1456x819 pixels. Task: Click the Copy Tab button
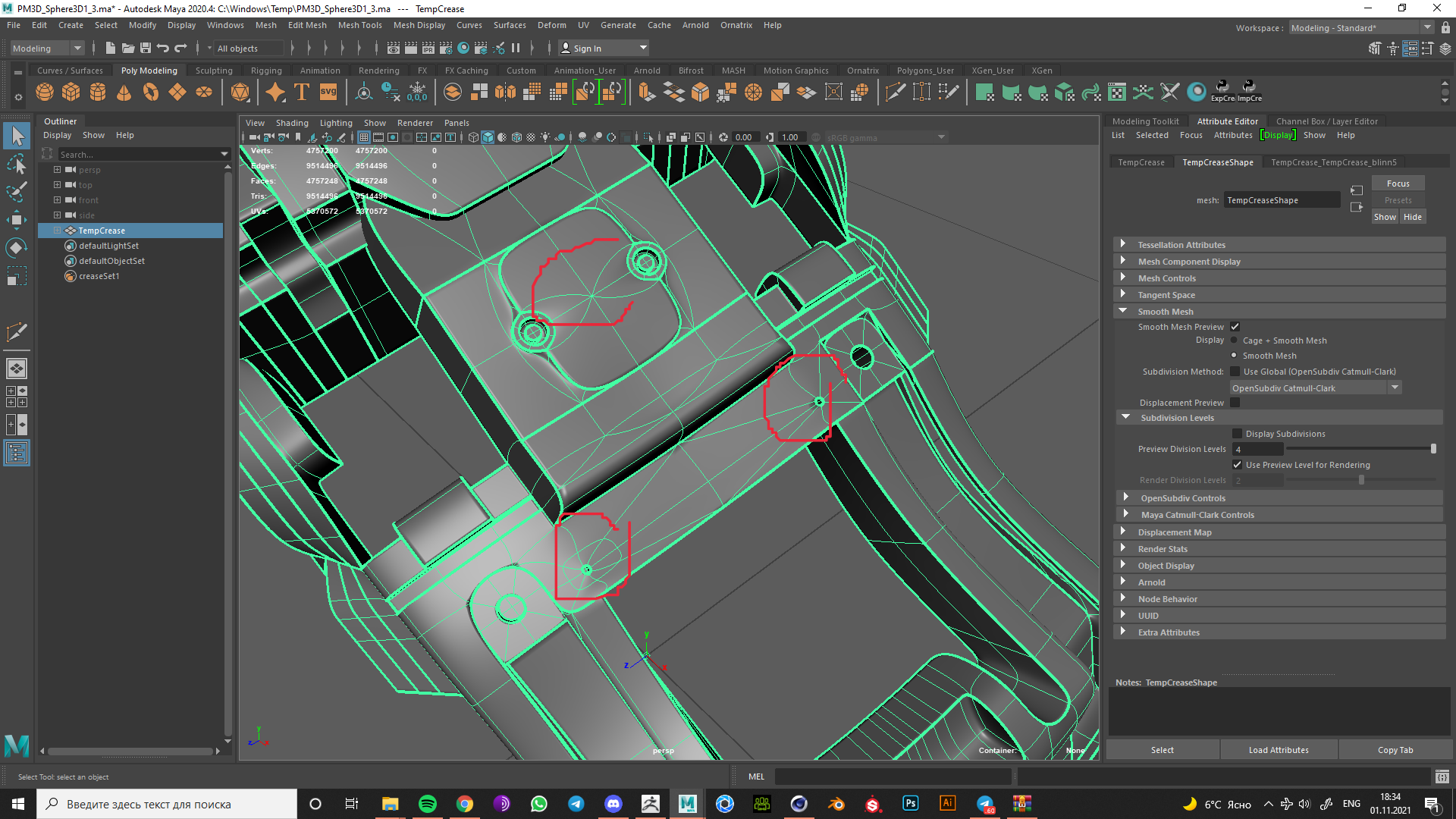tap(1395, 750)
